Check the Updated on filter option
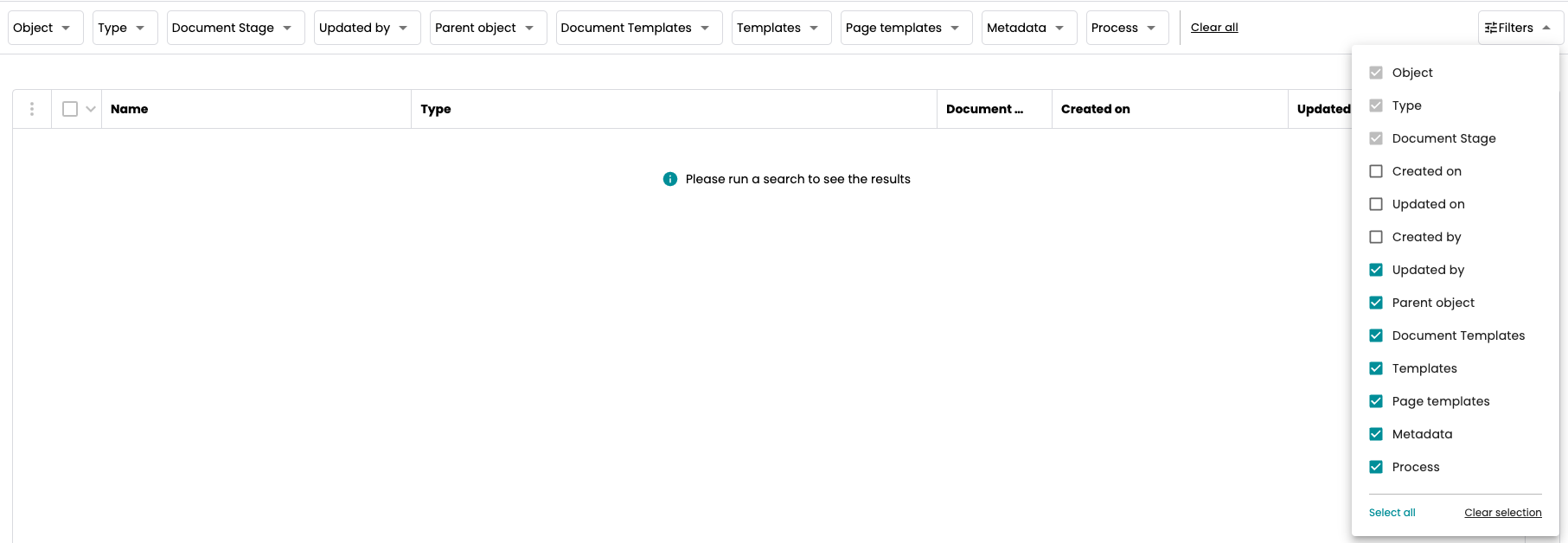 click(x=1376, y=204)
